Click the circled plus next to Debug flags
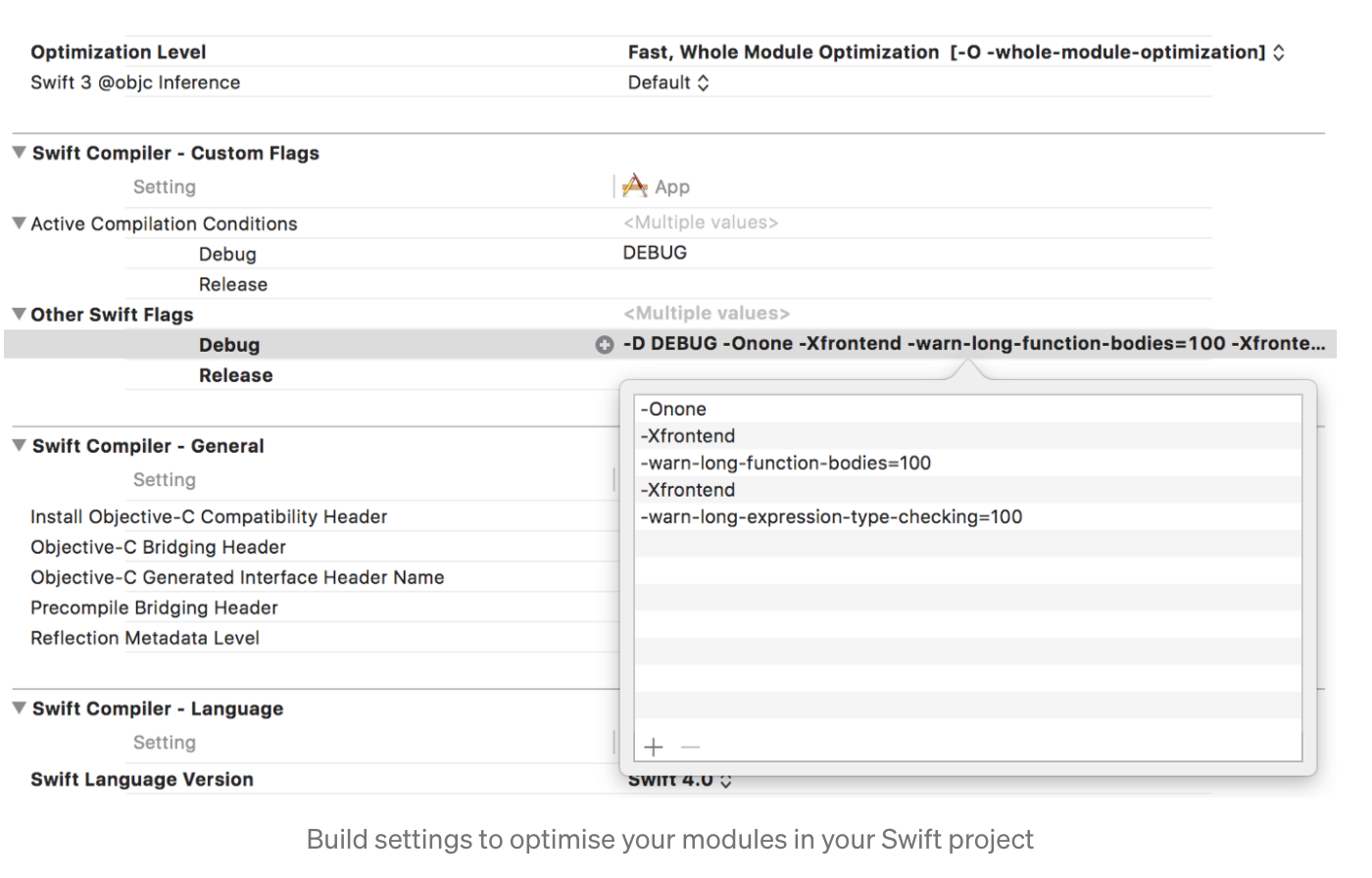Viewport: 1372px width, 878px height. [604, 345]
